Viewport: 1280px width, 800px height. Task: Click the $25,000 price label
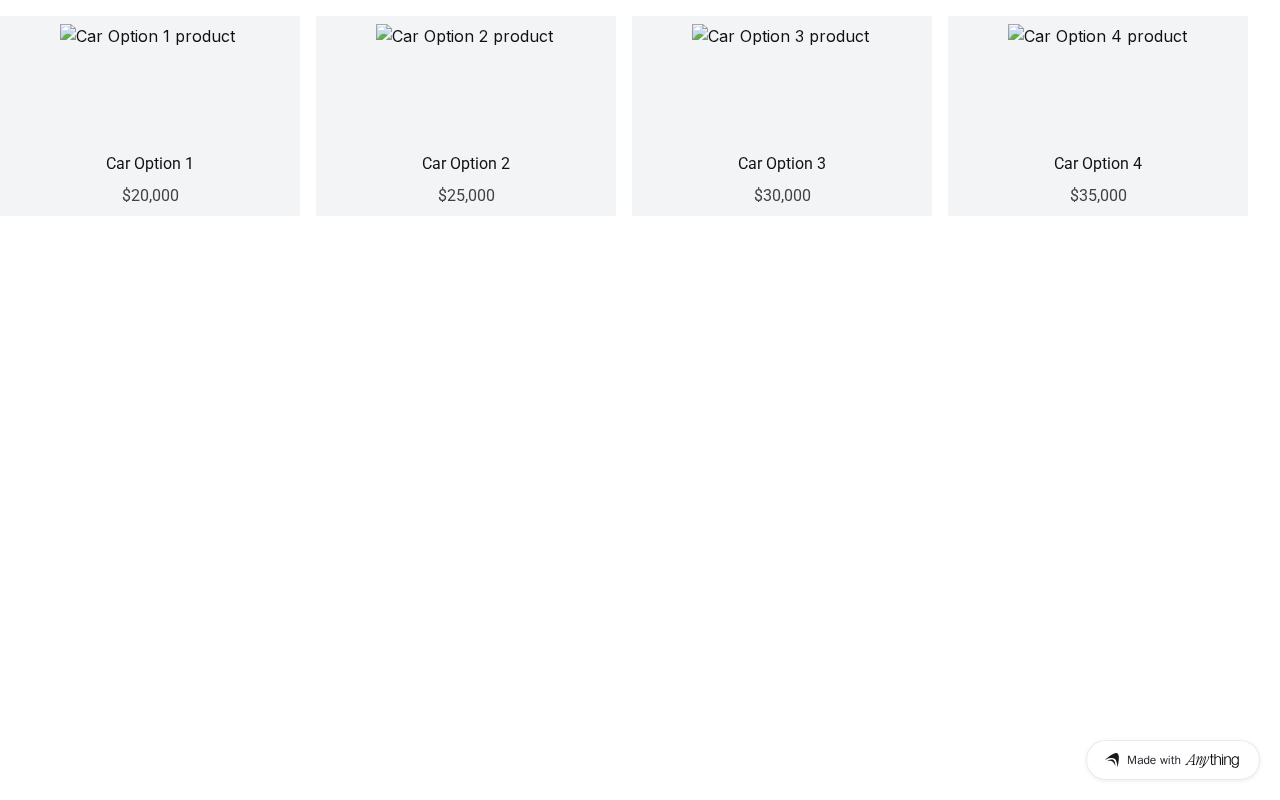coord(466,195)
